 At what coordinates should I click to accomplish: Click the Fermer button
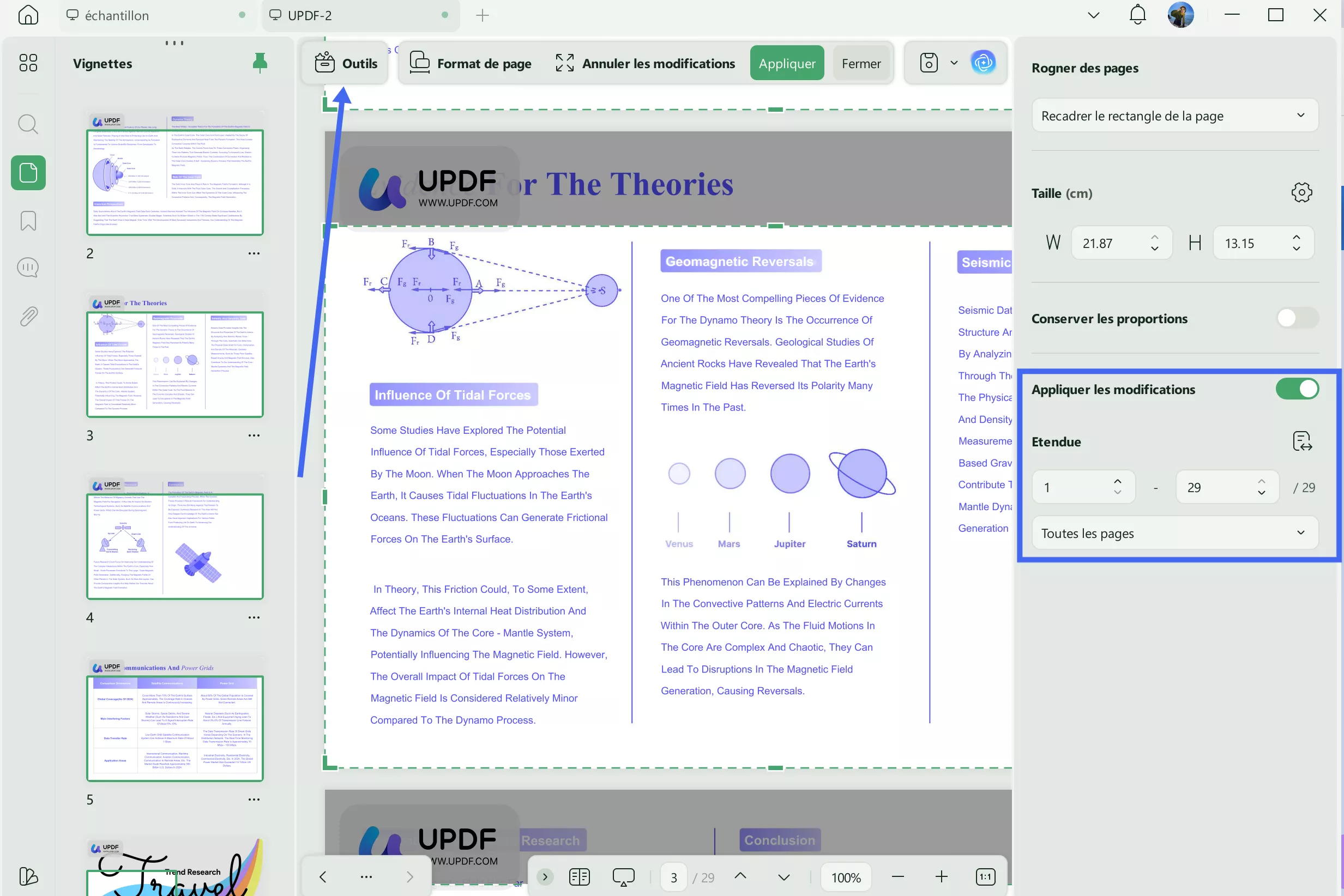[x=860, y=63]
